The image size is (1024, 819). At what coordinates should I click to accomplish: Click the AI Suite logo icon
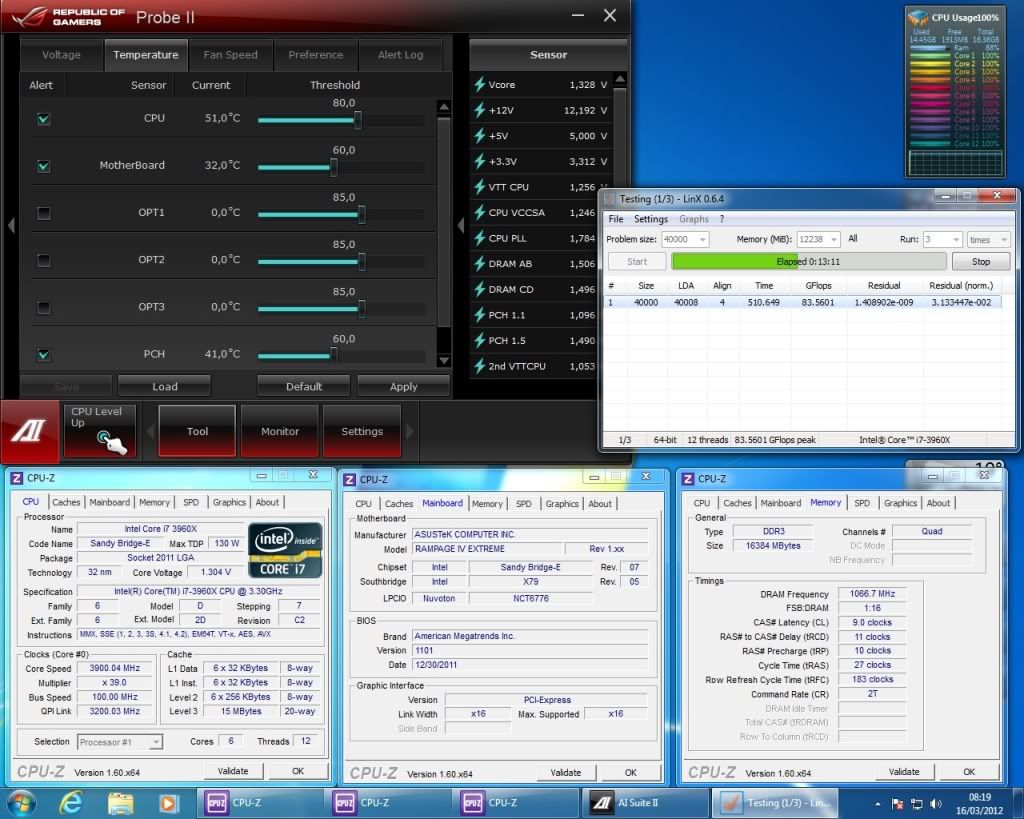pos(29,430)
